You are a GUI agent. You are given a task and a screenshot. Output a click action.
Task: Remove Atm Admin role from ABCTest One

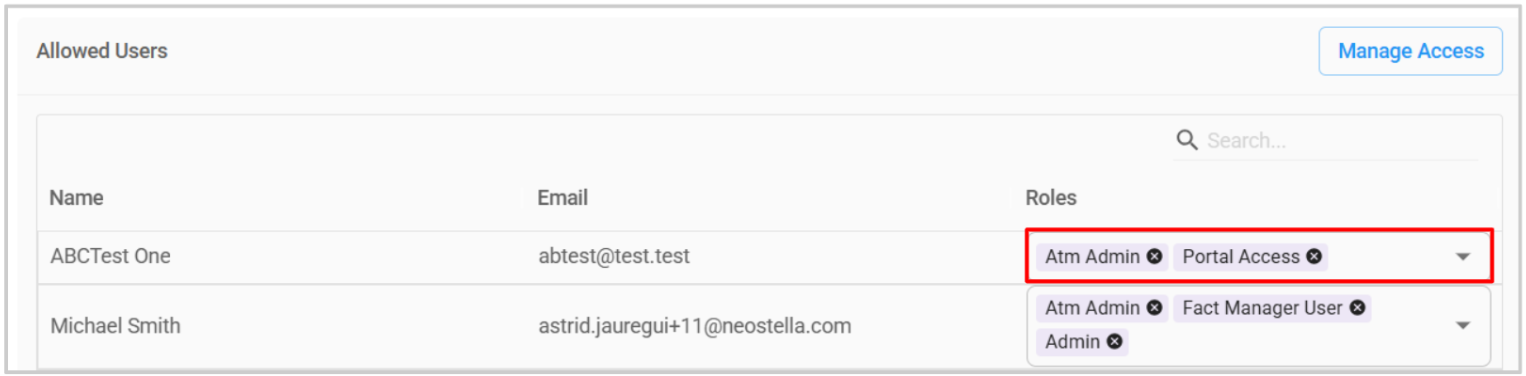point(1154,256)
